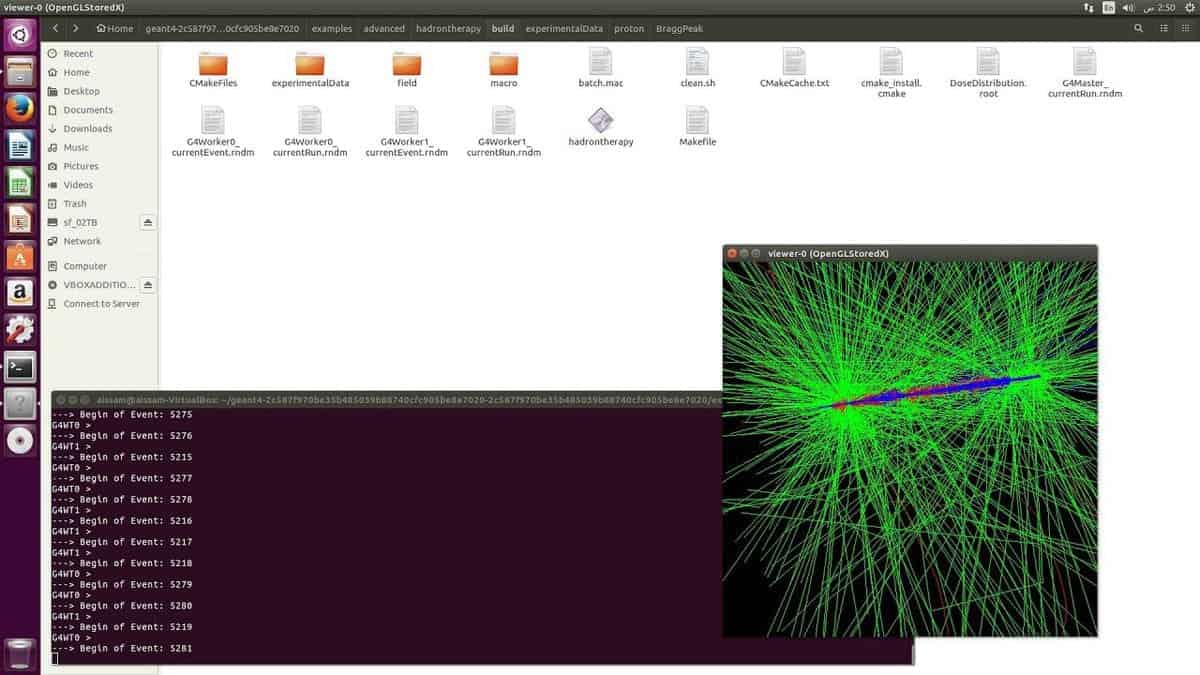Select the clean.sh script file
1200x675 pixels.
pos(698,69)
